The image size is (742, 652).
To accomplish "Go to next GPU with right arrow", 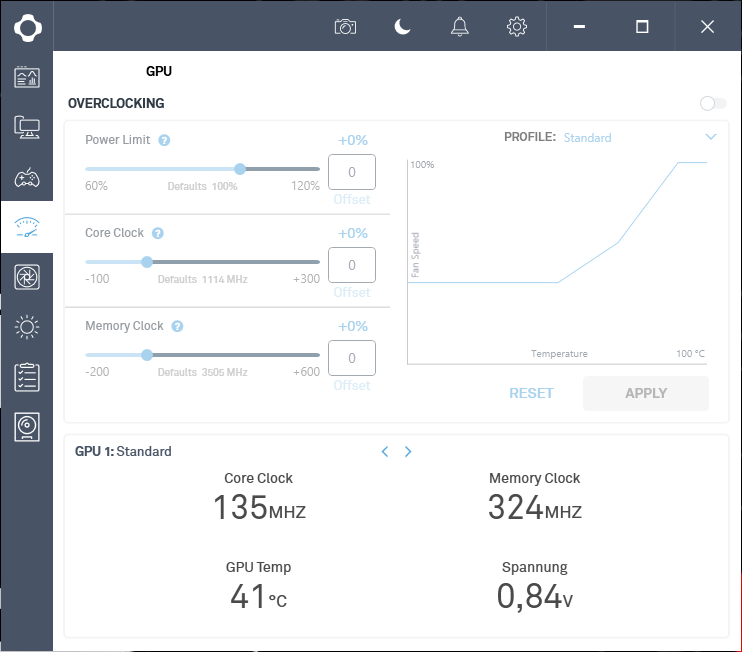I will click(408, 452).
